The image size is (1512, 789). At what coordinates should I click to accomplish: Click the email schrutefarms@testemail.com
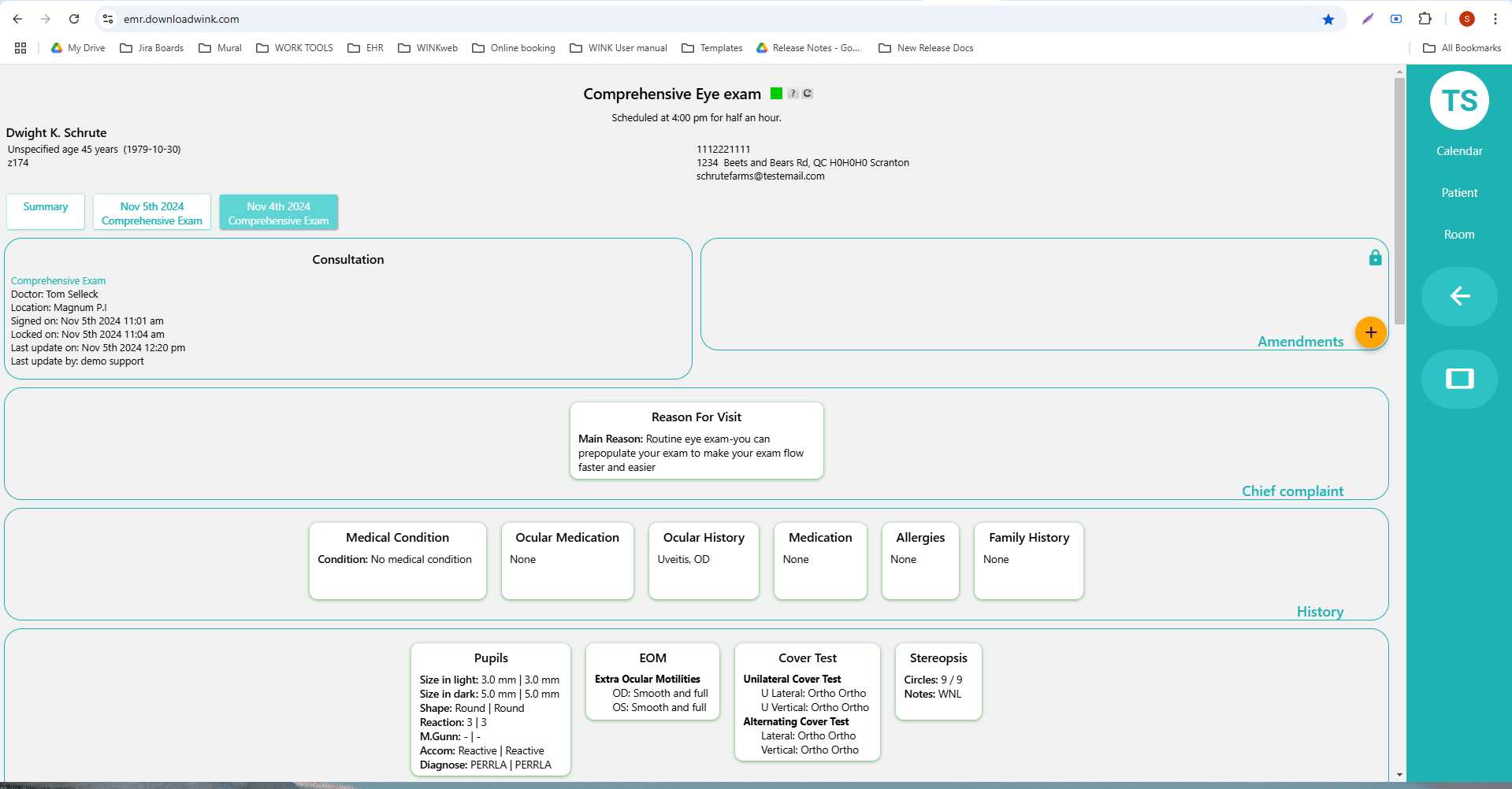760,176
